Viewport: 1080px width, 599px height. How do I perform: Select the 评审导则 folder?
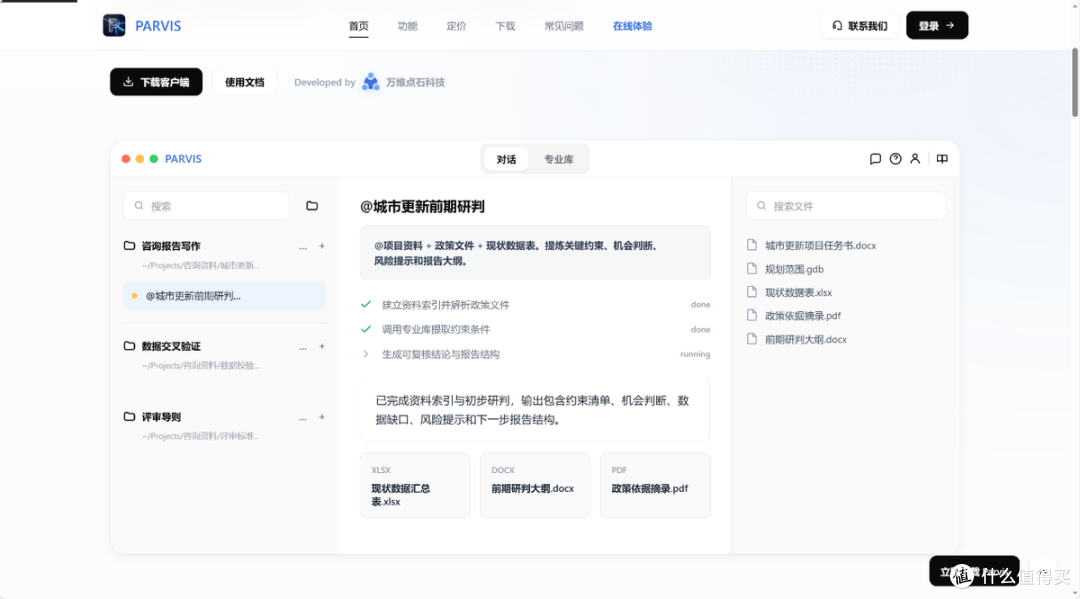(x=161, y=417)
